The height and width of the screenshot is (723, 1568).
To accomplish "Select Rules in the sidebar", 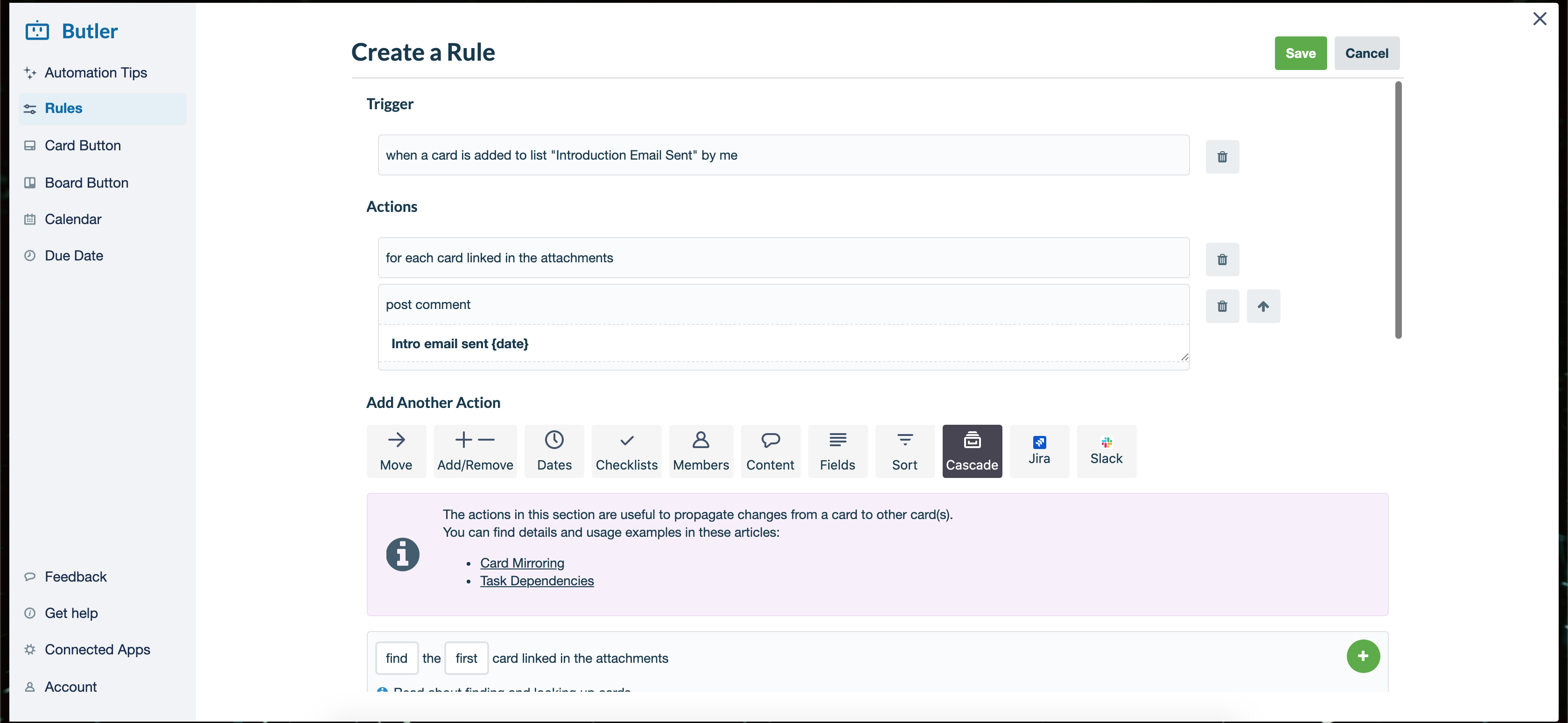I will click(x=102, y=108).
